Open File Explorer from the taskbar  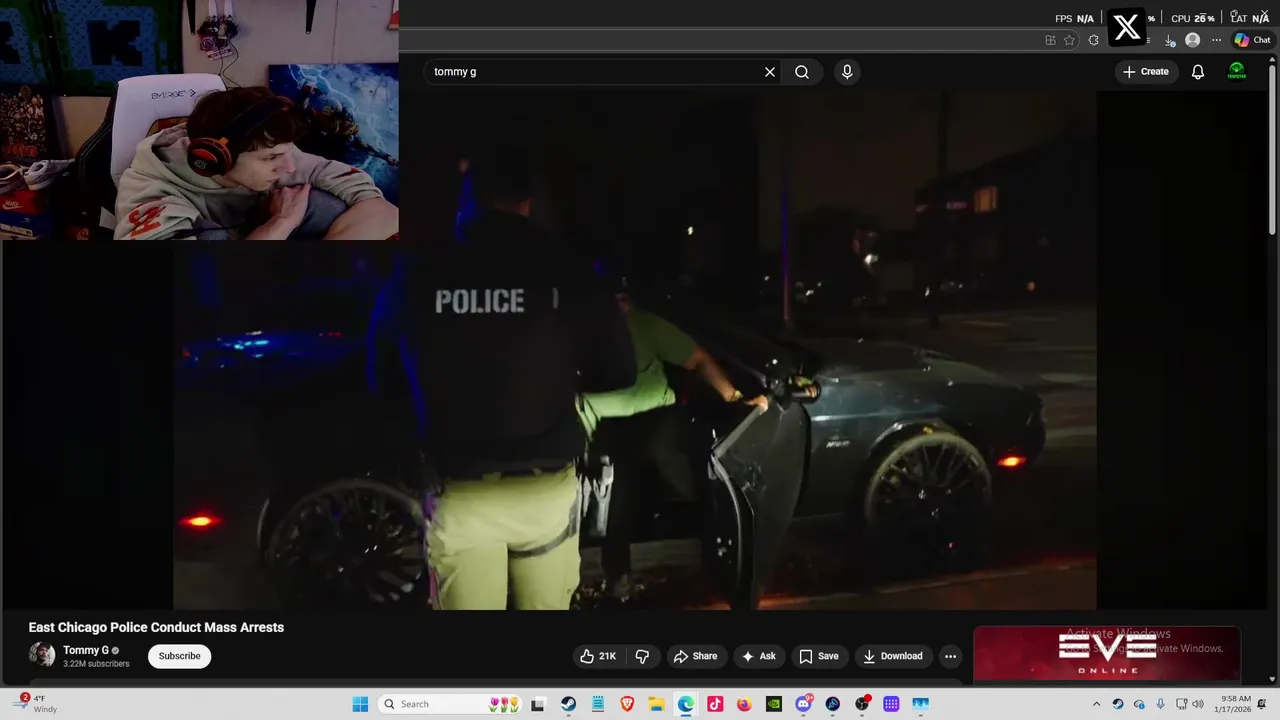[x=656, y=704]
